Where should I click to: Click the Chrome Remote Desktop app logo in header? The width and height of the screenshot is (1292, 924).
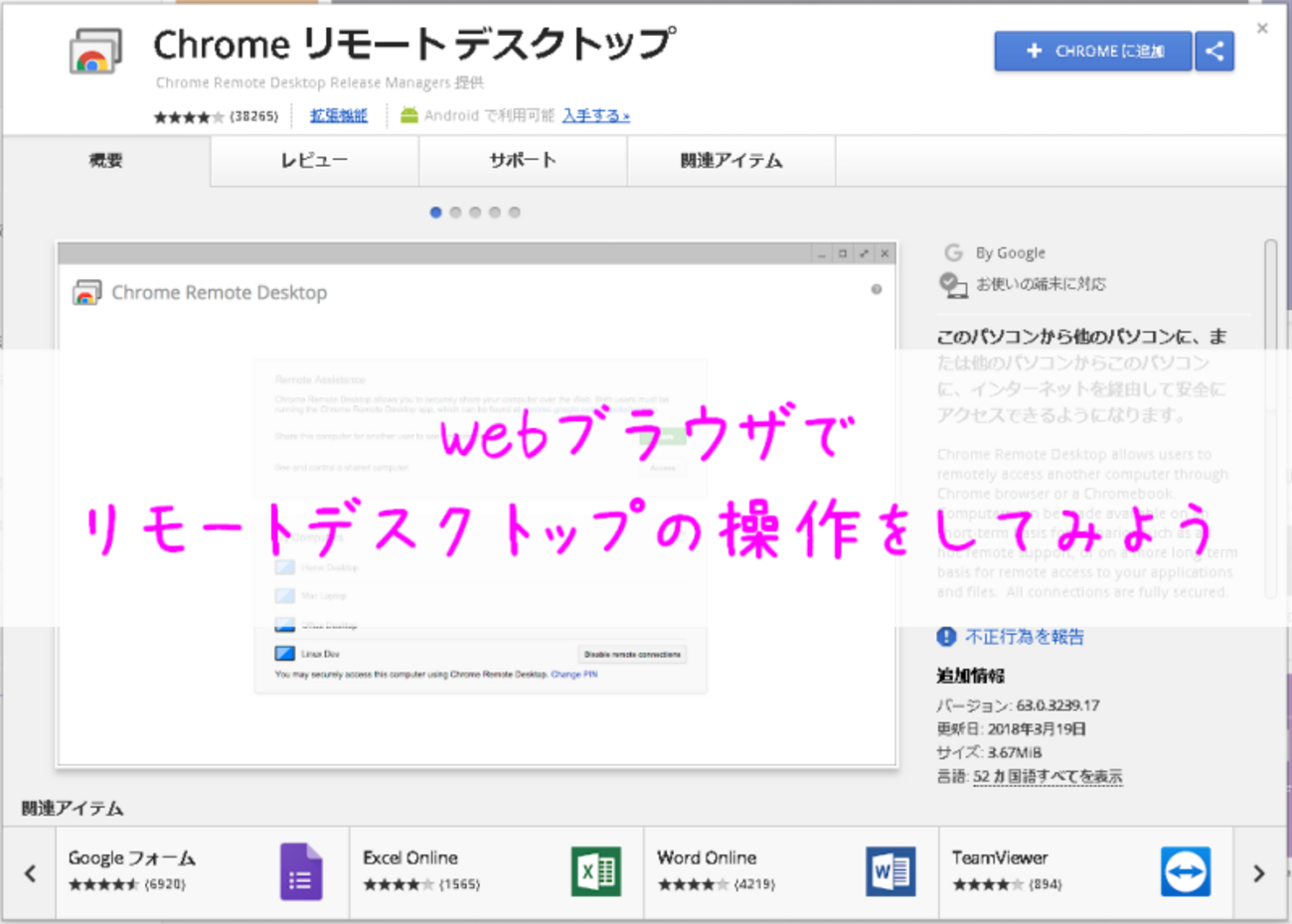95,51
